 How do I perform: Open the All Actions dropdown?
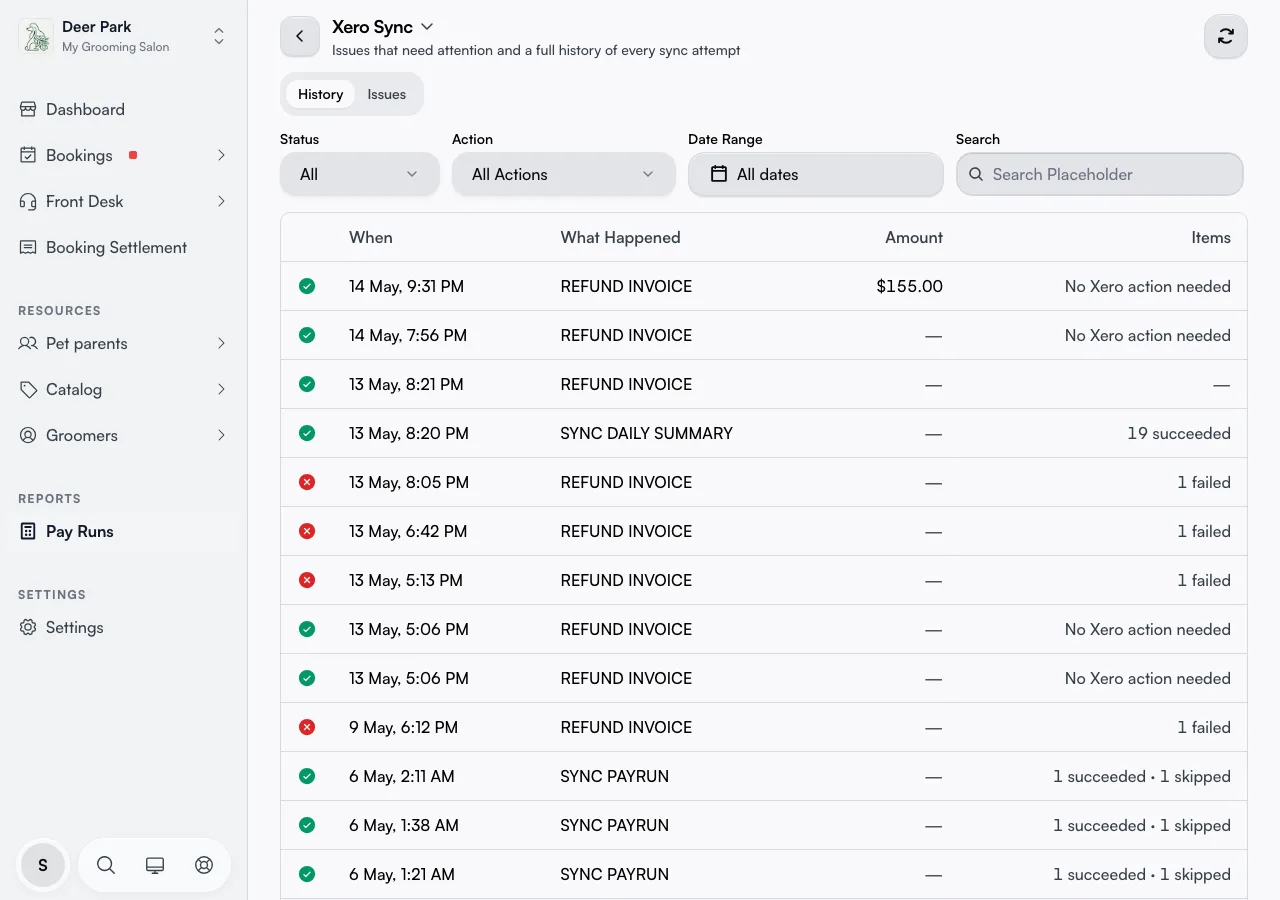(x=564, y=174)
